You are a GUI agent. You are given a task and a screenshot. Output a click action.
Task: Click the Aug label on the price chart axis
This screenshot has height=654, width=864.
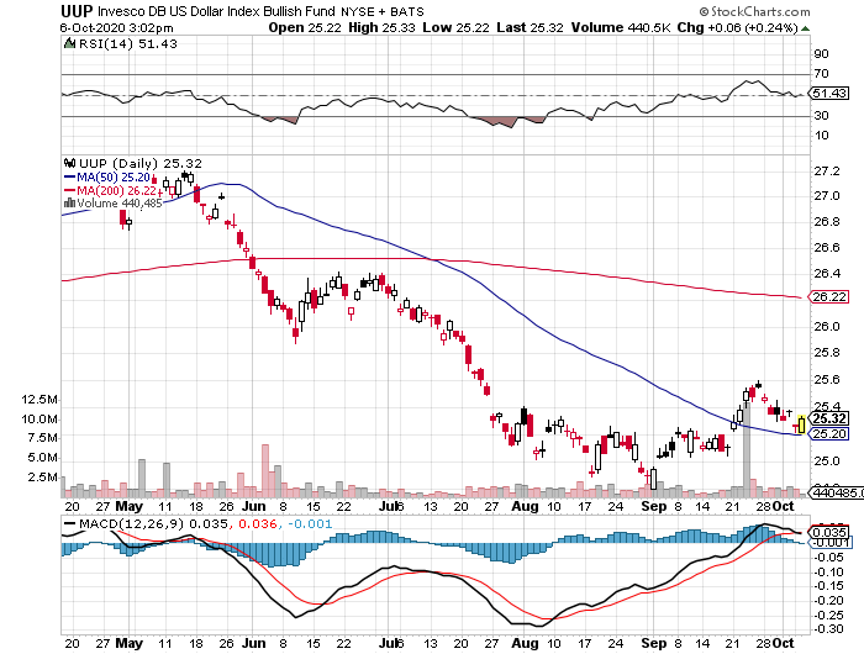(x=524, y=506)
